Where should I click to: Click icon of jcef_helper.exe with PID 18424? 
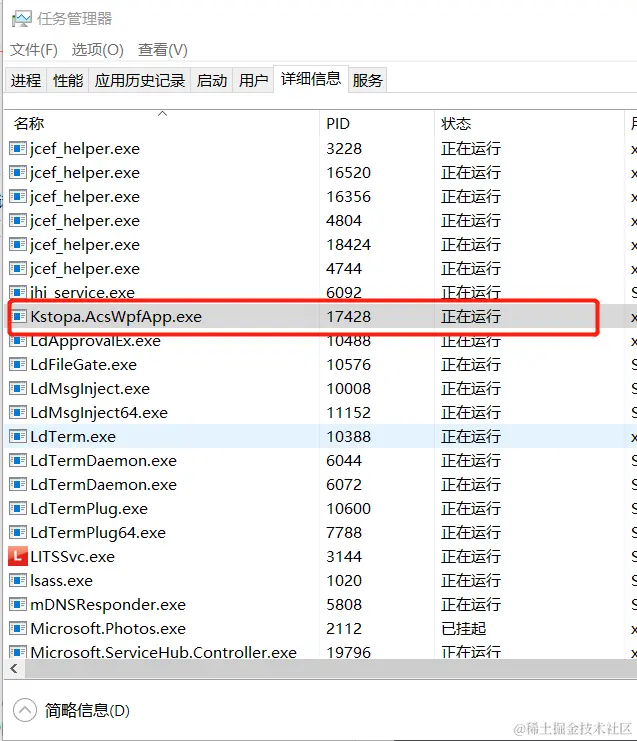[18, 244]
